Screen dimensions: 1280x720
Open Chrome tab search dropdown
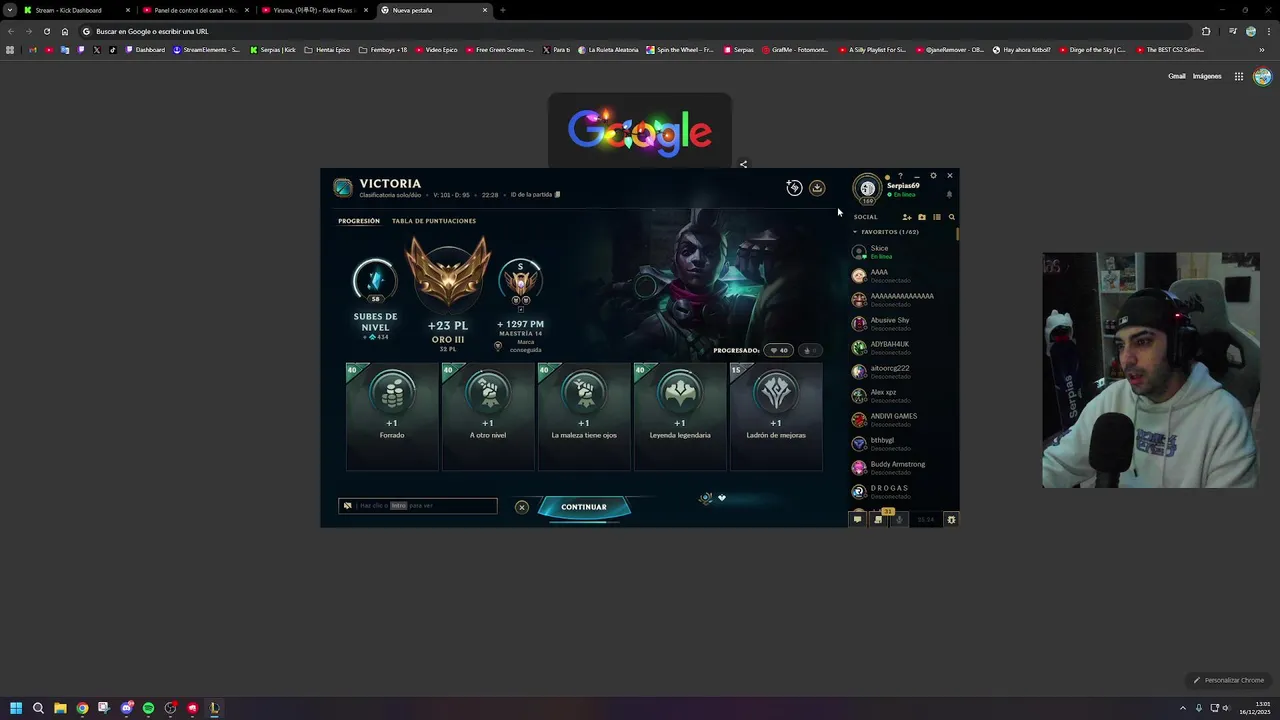point(9,10)
